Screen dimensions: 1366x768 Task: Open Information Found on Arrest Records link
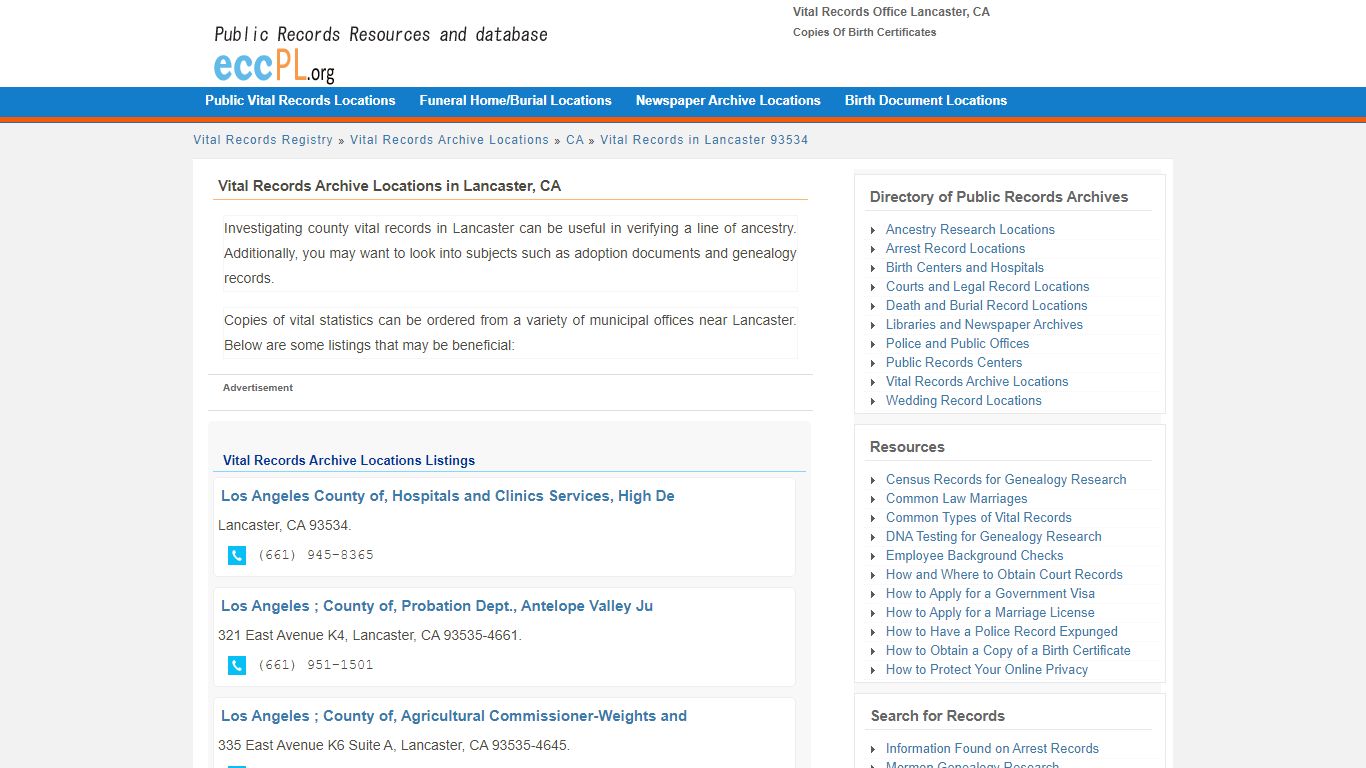(x=992, y=748)
